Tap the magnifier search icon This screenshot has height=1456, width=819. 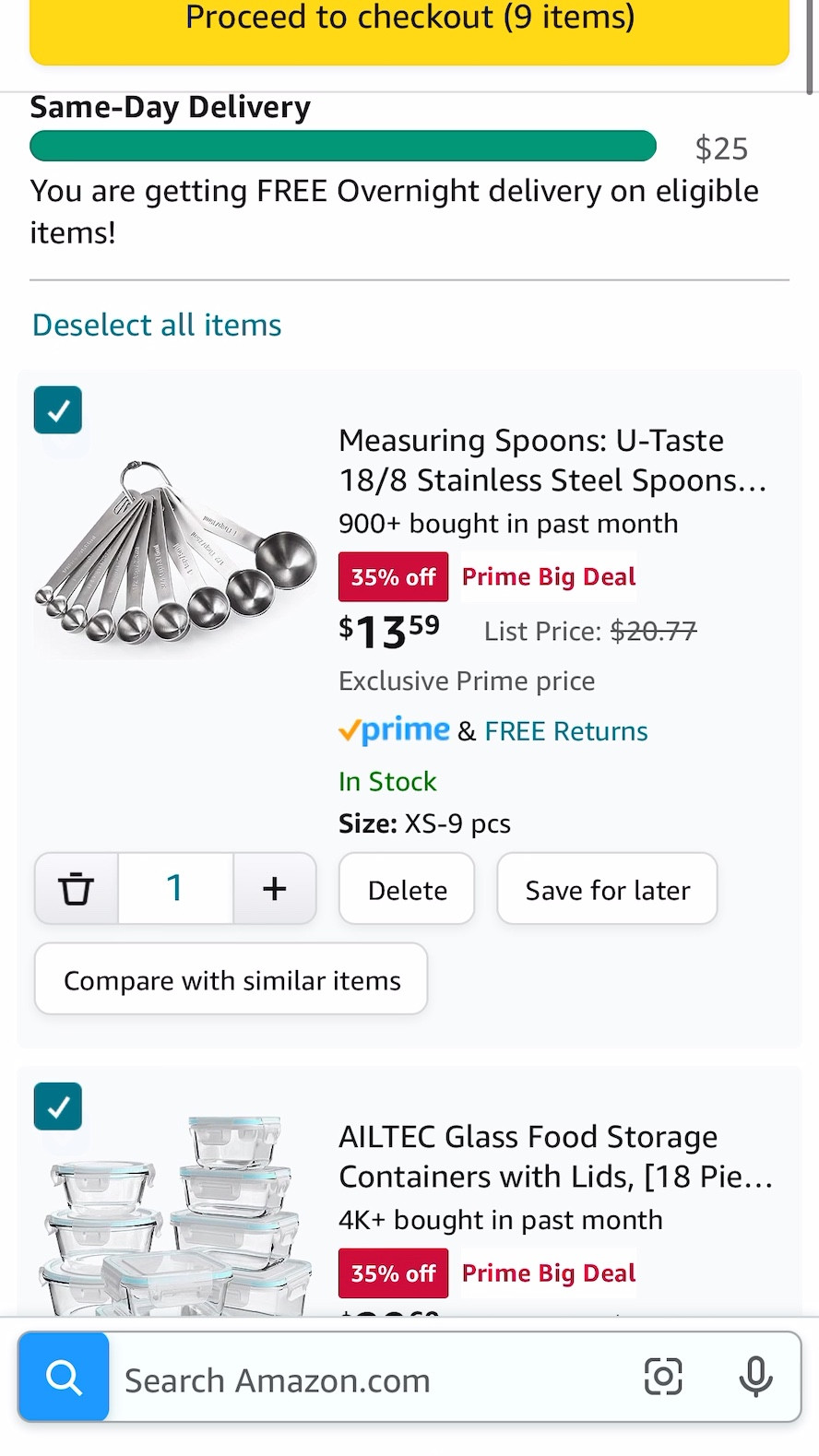point(63,1377)
